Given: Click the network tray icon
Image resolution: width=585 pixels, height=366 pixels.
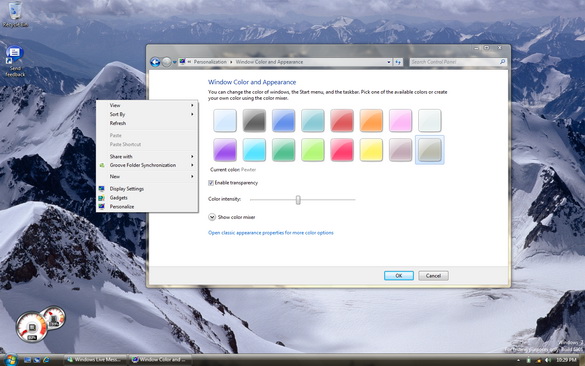Looking at the screenshot, I should (538, 360).
